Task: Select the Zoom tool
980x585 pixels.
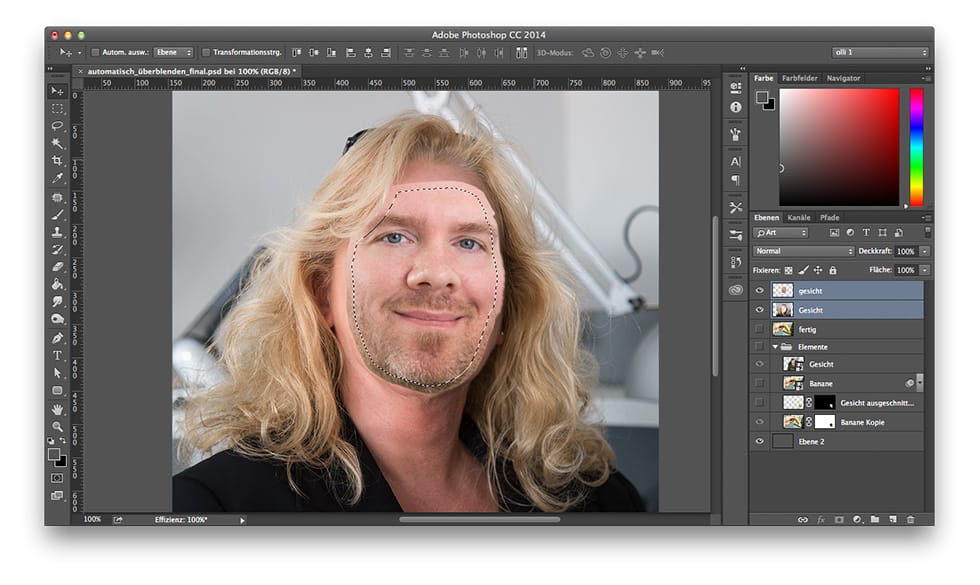Action: [57, 427]
